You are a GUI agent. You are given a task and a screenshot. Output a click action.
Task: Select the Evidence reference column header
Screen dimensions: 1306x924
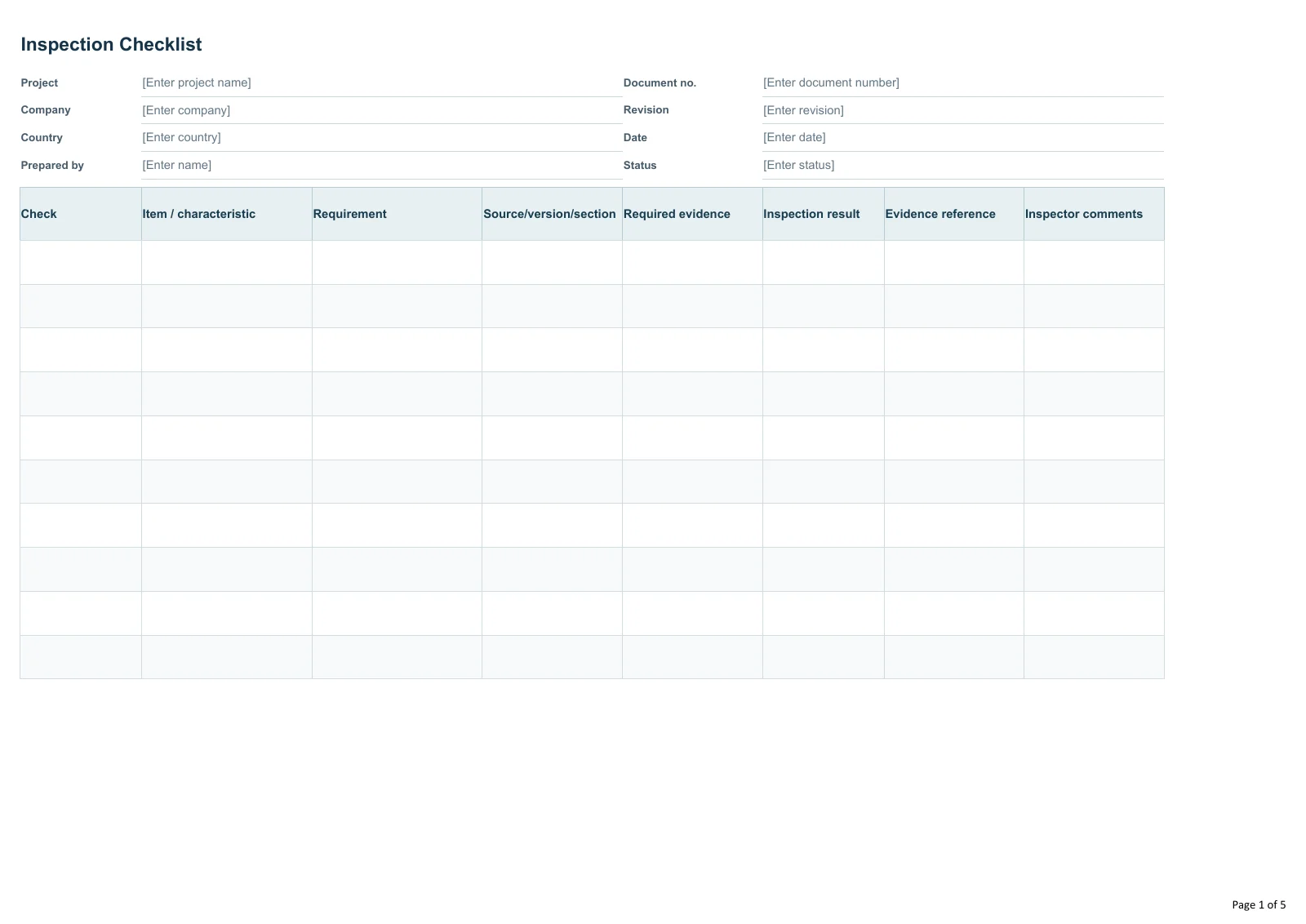point(954,214)
